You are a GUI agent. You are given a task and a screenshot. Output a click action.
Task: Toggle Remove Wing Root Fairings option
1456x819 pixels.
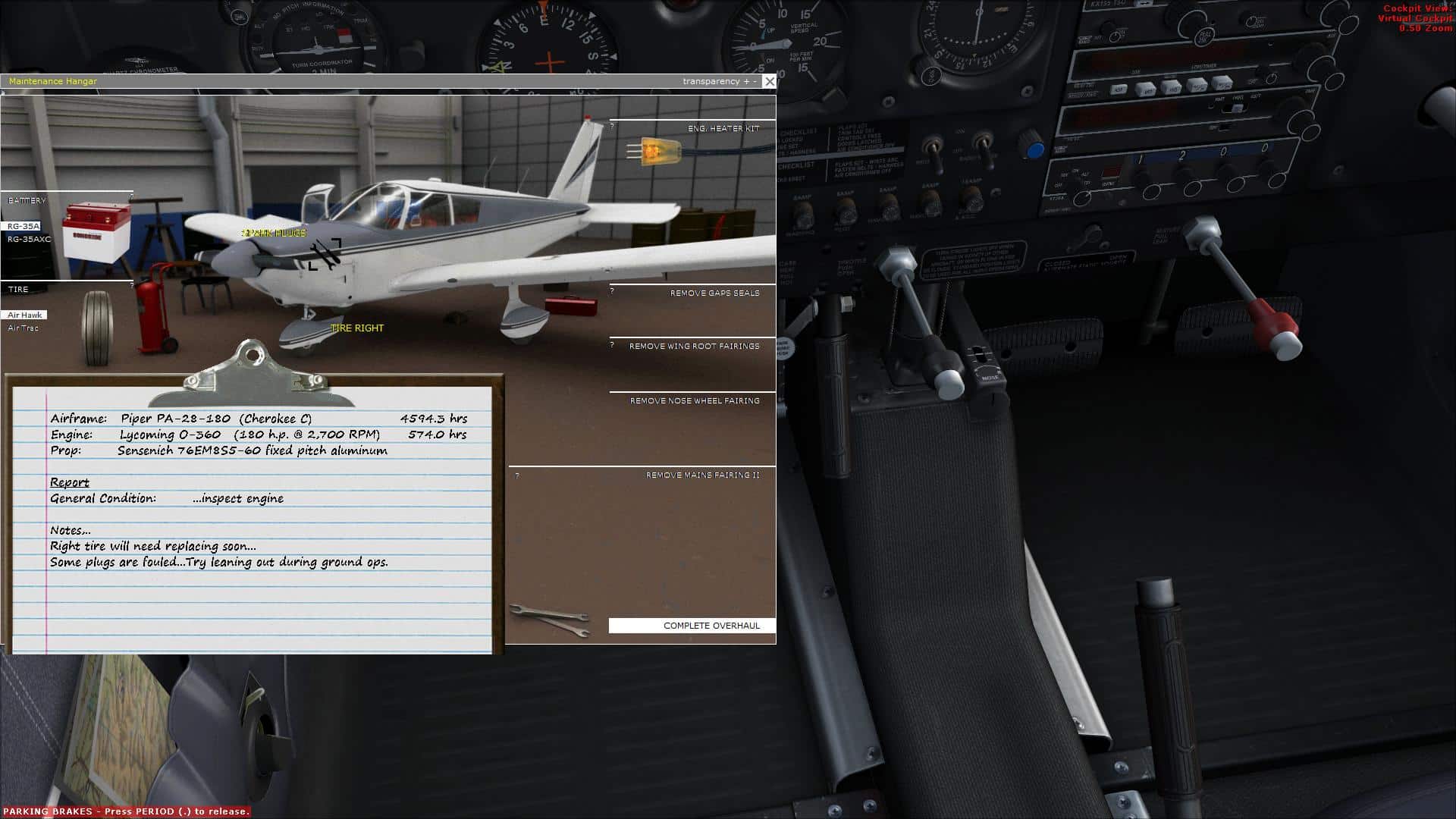point(694,346)
